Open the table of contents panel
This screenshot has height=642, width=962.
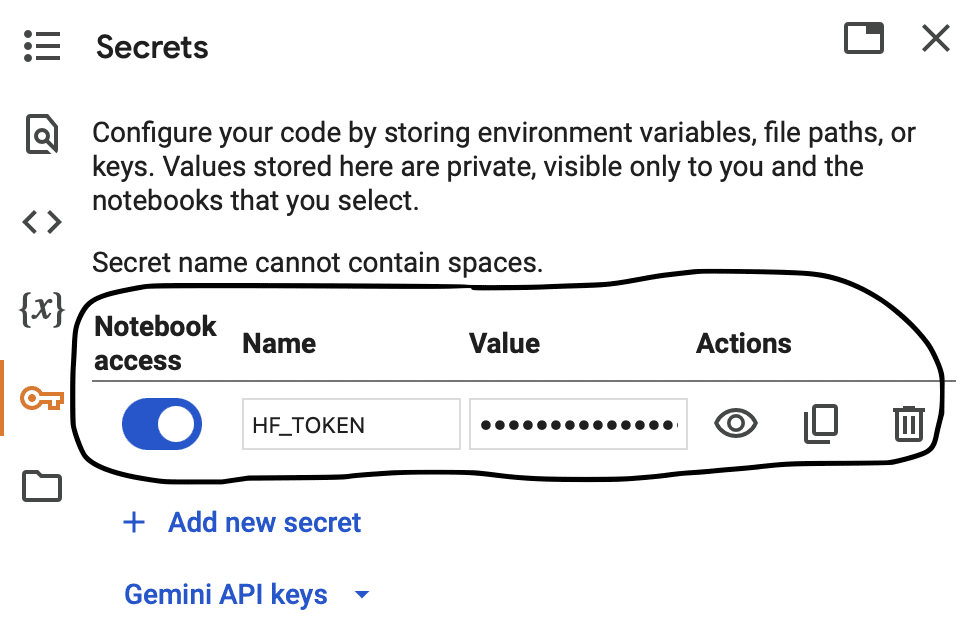coord(42,46)
